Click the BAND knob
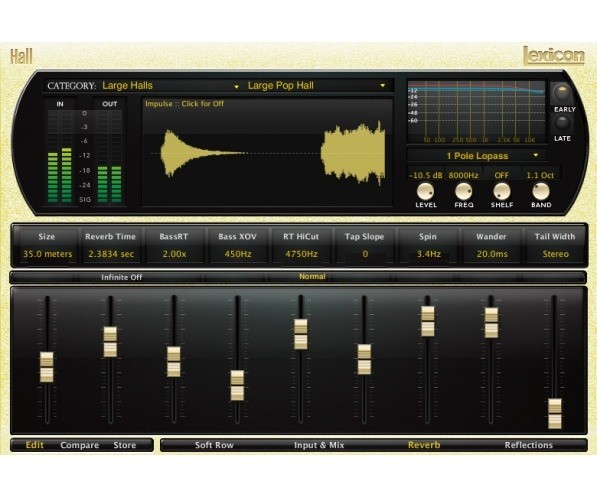This screenshot has height=497, width=597. pyautogui.click(x=540, y=191)
